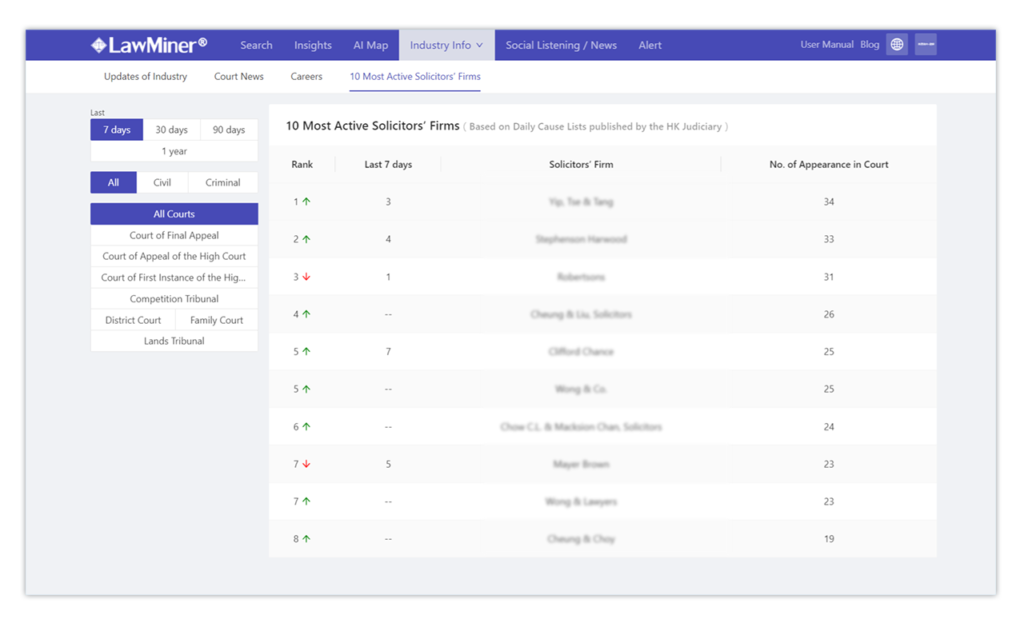Image resolution: width=1024 pixels, height=627 pixels.
Task: Filter by Civil cases
Action: [162, 182]
